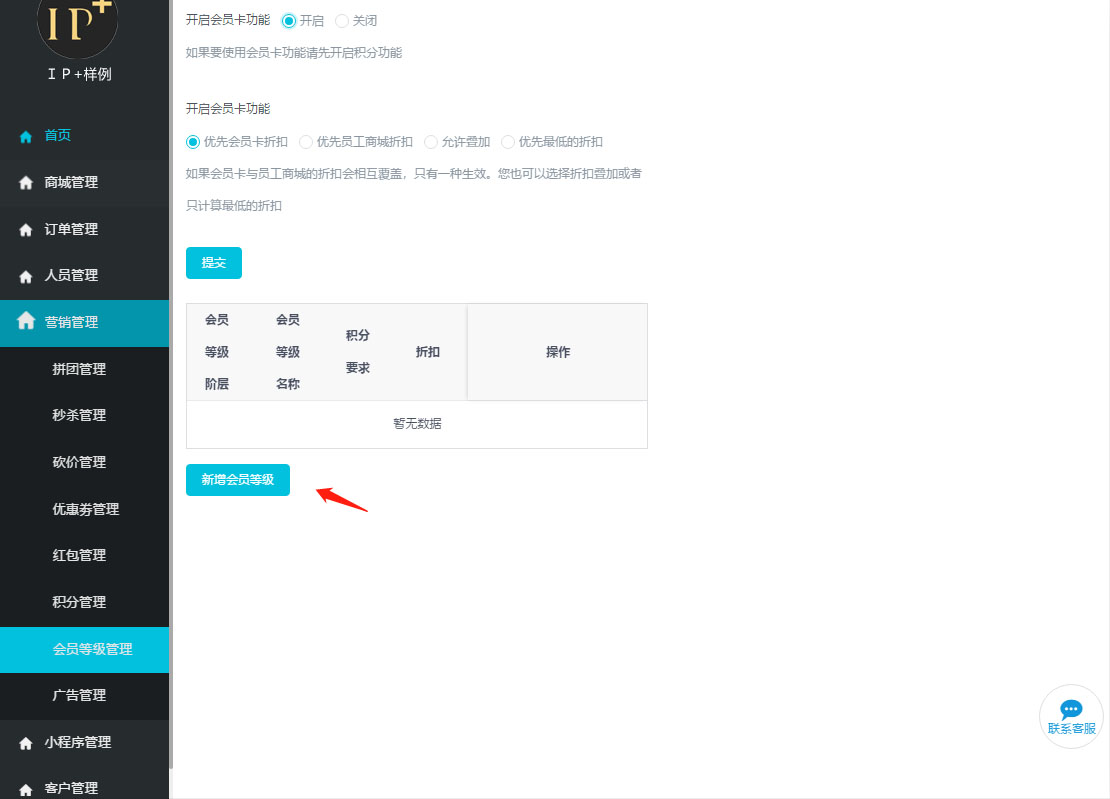Choose 优先员工商城折扣 radio option

click(306, 142)
